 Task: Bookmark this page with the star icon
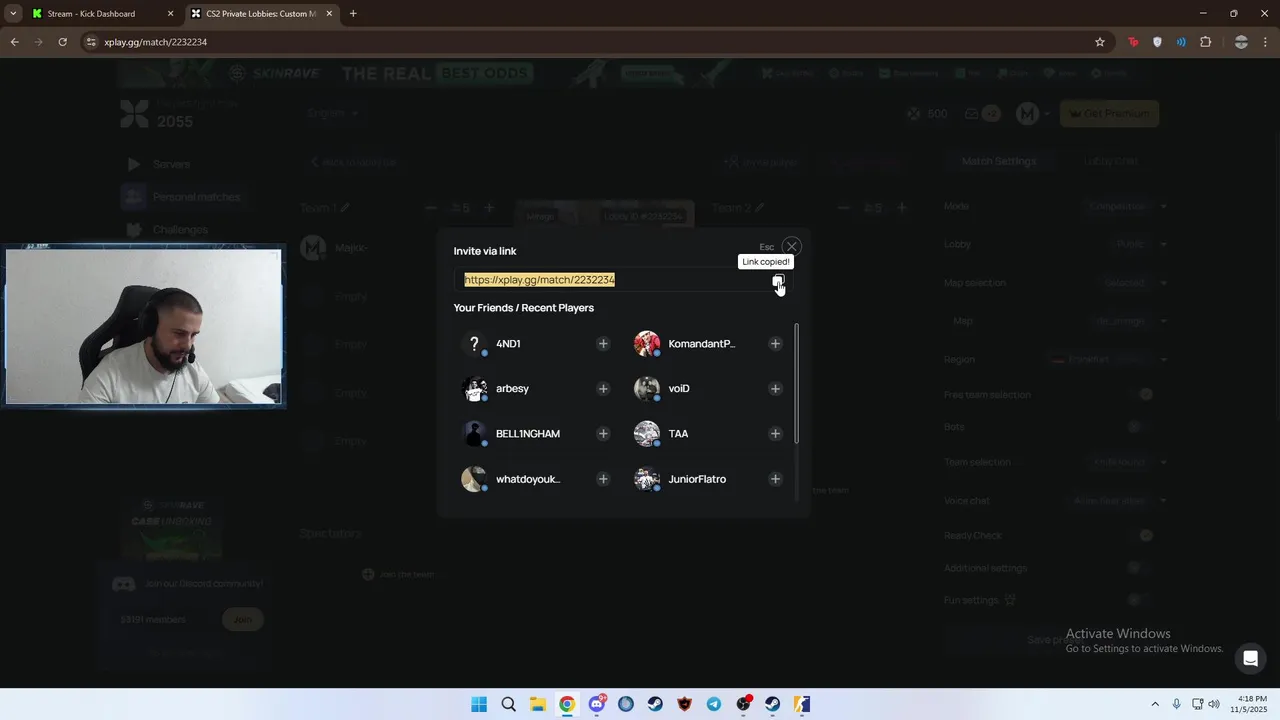[x=1100, y=42]
